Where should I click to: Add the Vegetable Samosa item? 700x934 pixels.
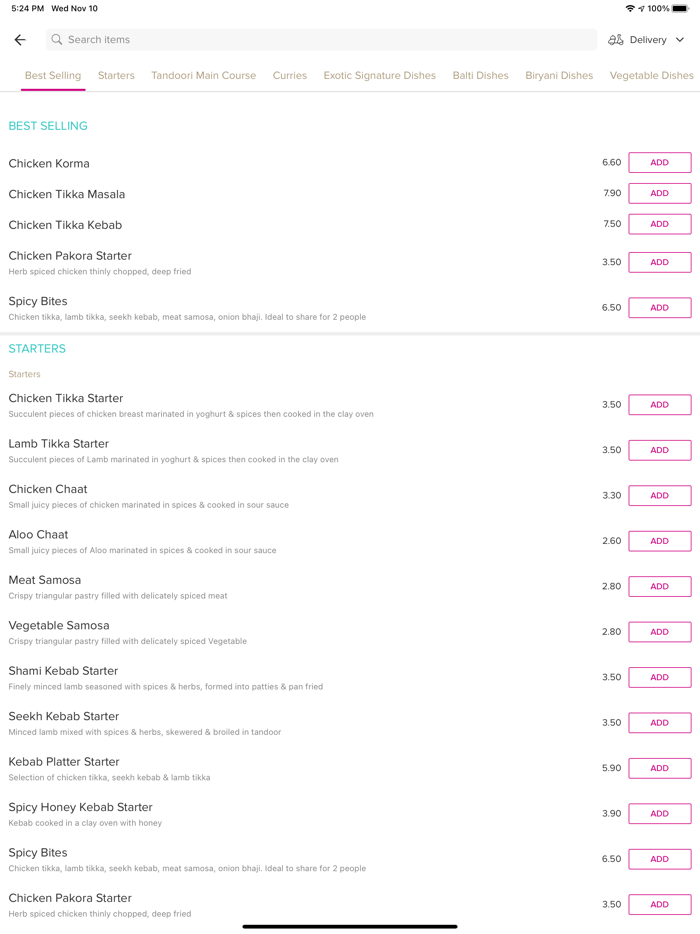659,632
